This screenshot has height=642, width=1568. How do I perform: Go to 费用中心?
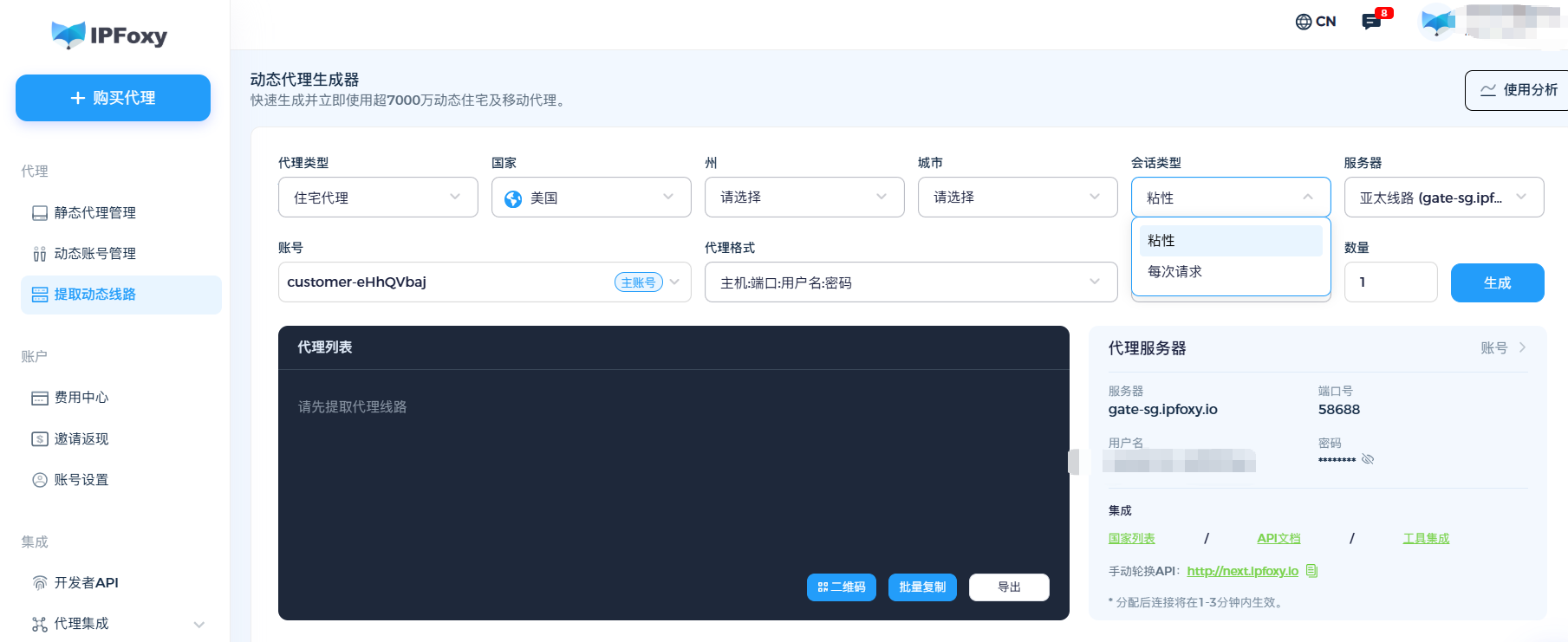pyautogui.click(x=121, y=398)
